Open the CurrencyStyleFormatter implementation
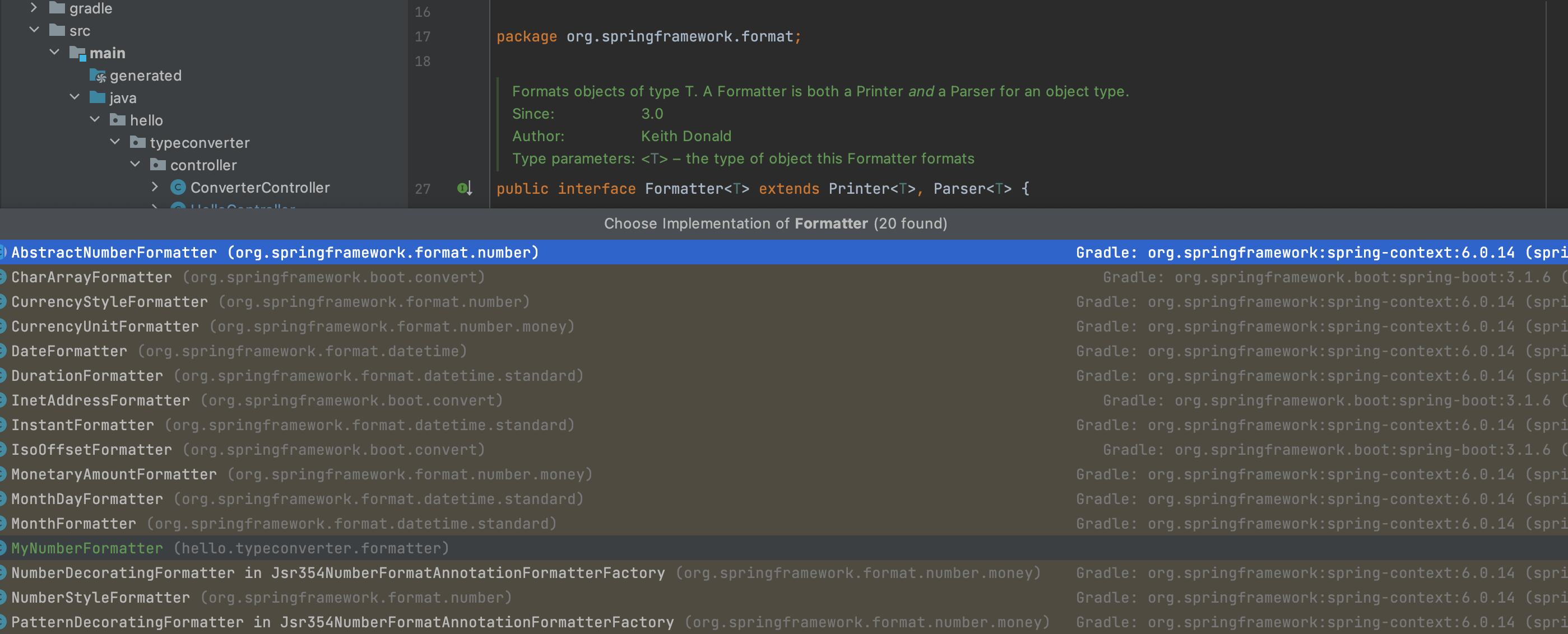This screenshot has width=1568, height=634. tap(110, 302)
